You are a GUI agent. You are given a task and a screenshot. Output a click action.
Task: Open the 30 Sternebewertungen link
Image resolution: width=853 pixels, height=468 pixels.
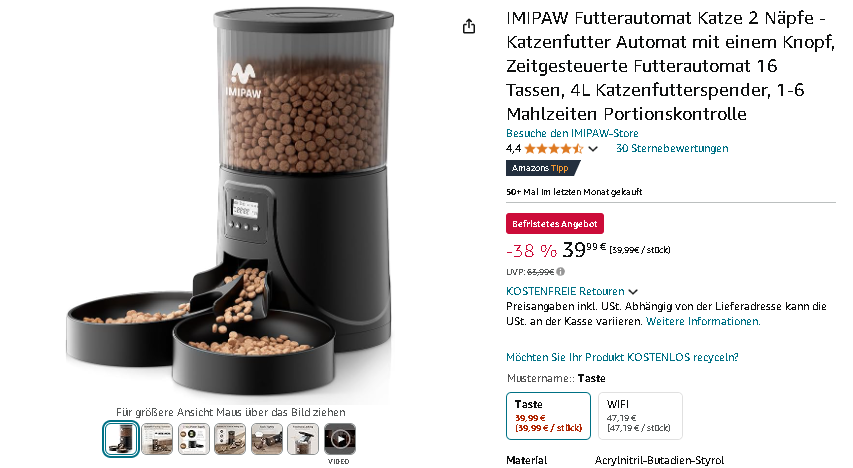click(x=672, y=149)
